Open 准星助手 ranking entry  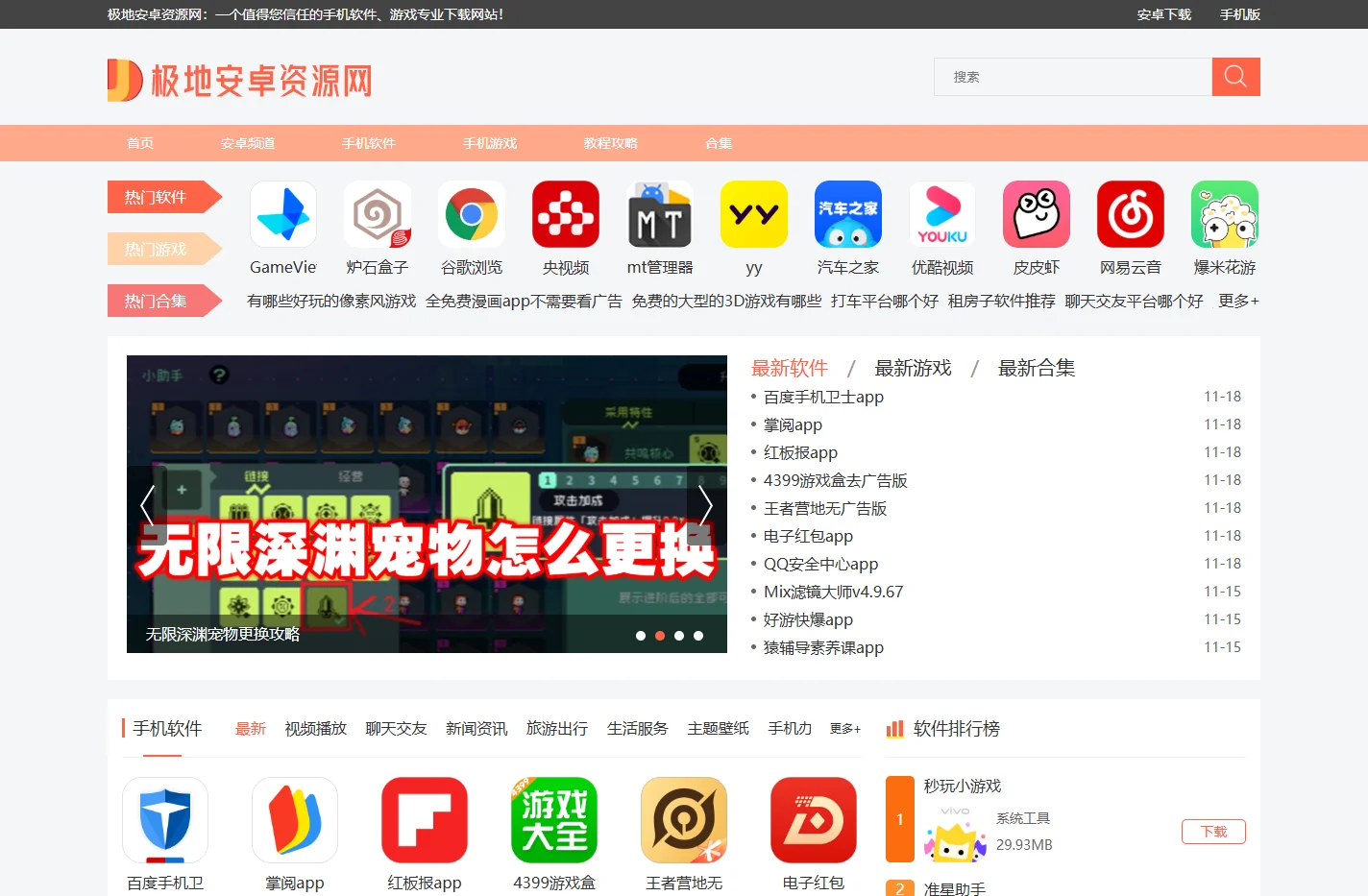coord(955,888)
